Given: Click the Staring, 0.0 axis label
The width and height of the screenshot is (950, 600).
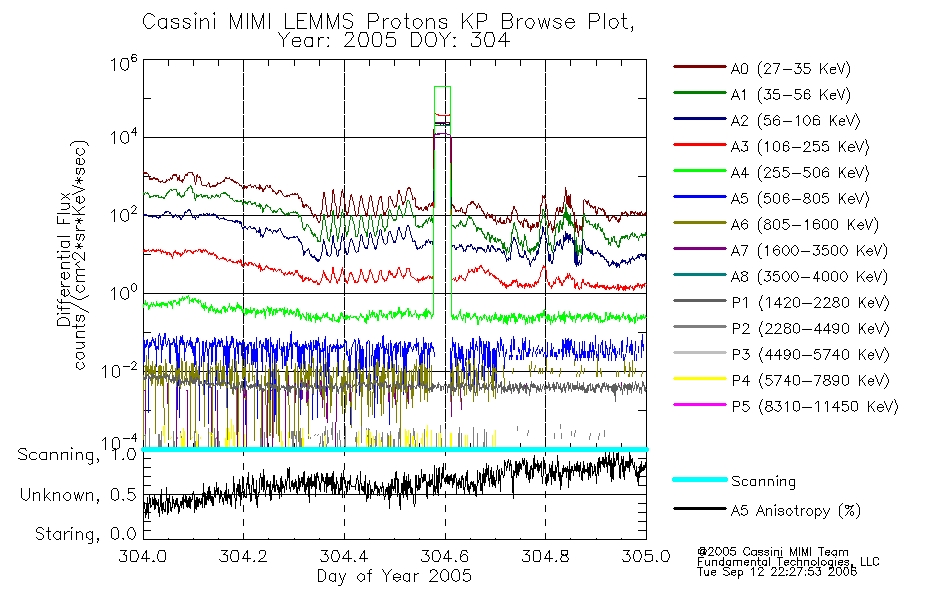Looking at the screenshot, I should point(86,534).
